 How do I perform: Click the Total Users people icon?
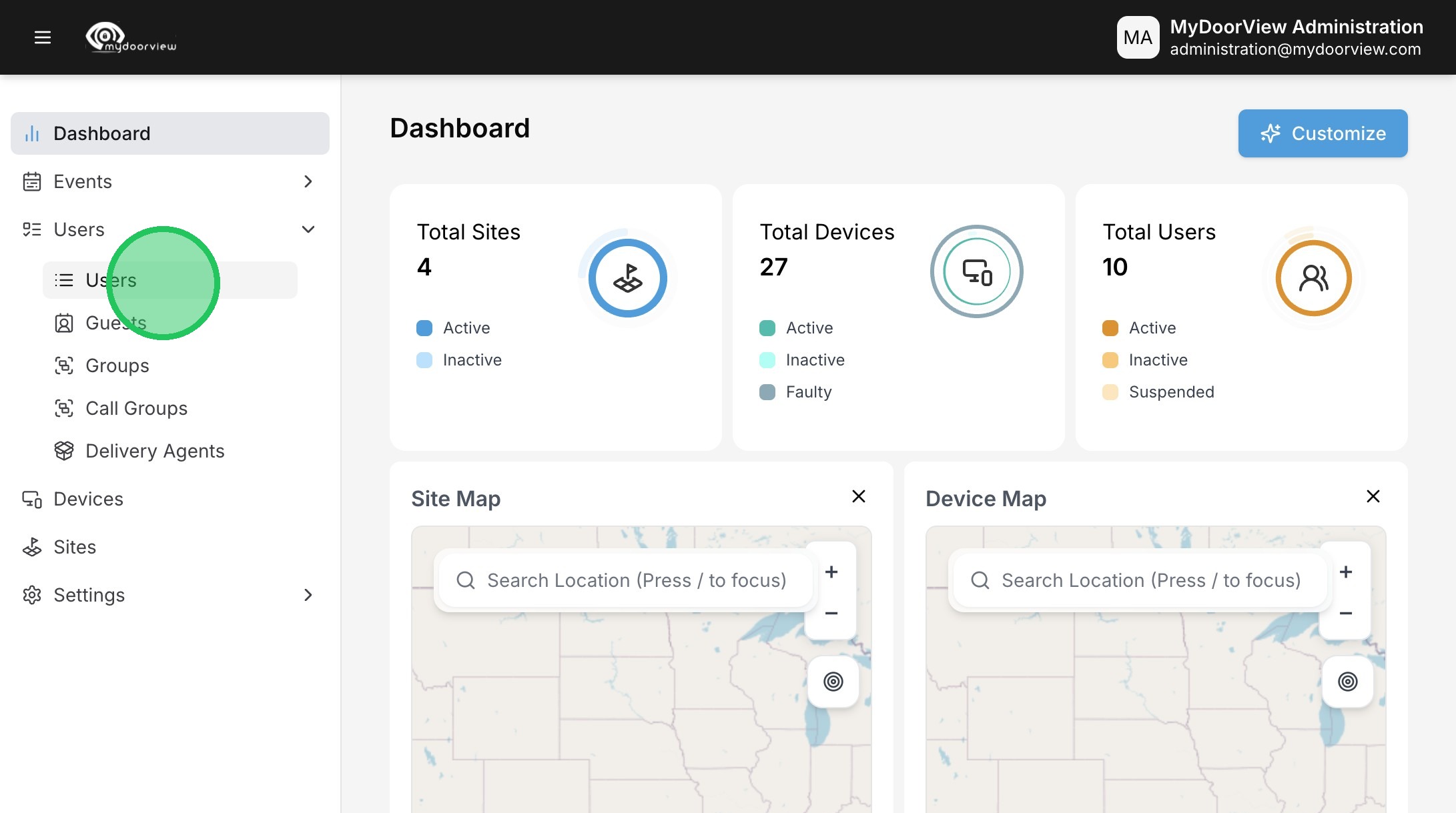[1313, 278]
